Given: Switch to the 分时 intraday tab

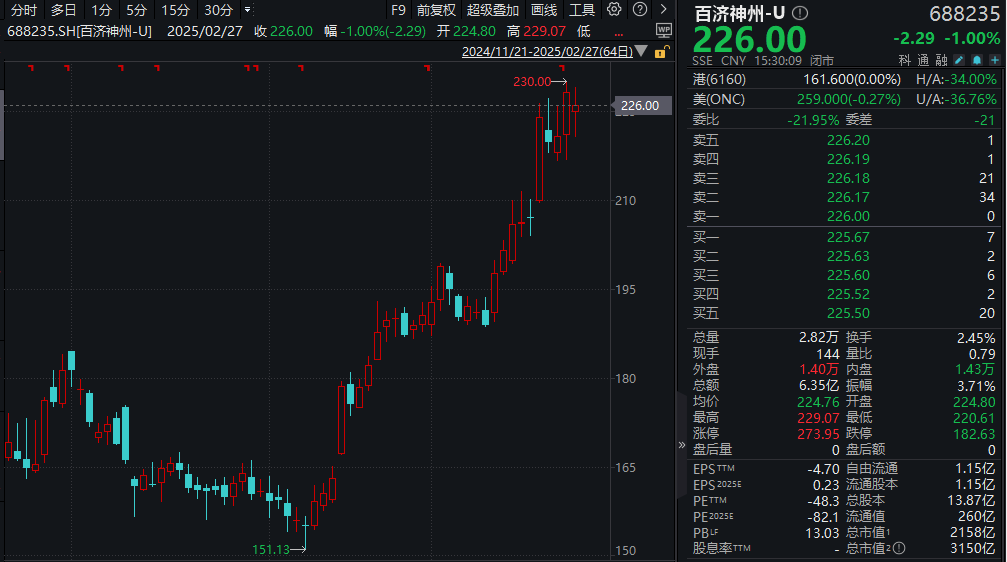Looking at the screenshot, I should (24, 10).
